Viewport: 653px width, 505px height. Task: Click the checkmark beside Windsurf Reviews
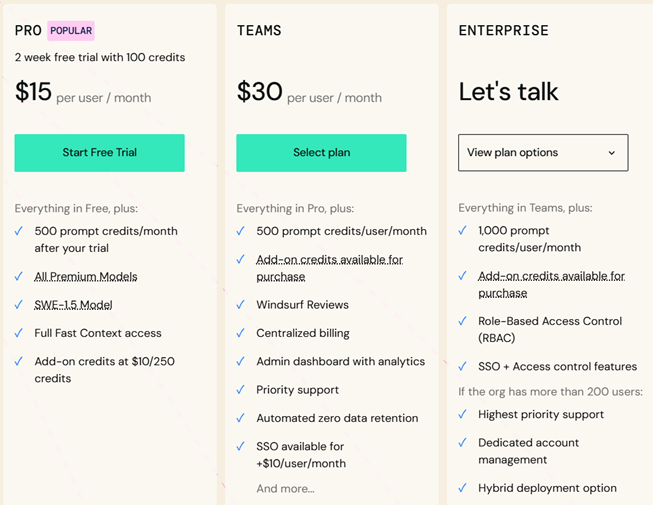coord(241,305)
